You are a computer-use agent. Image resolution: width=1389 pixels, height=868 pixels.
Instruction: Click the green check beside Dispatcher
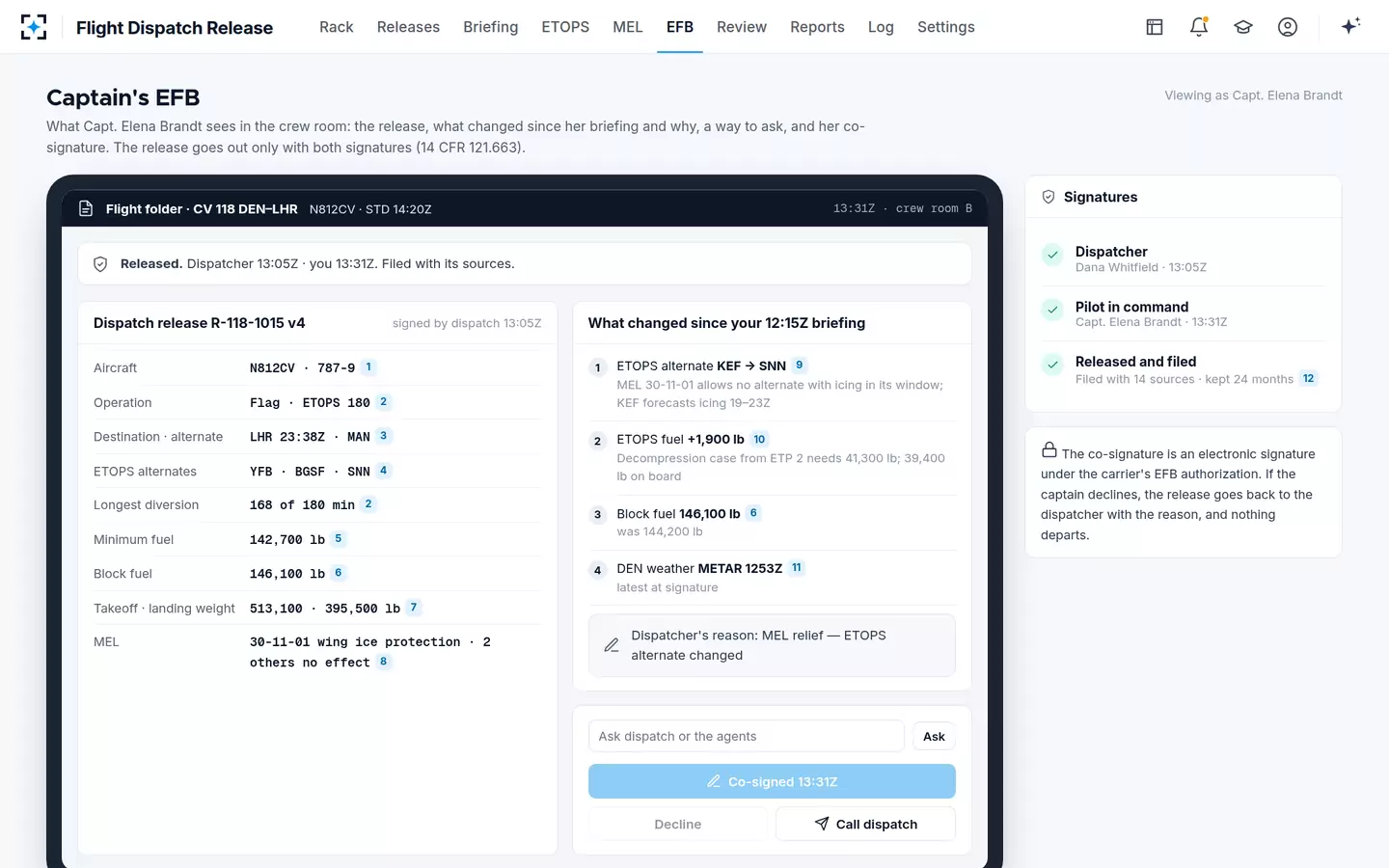pyautogui.click(x=1052, y=256)
